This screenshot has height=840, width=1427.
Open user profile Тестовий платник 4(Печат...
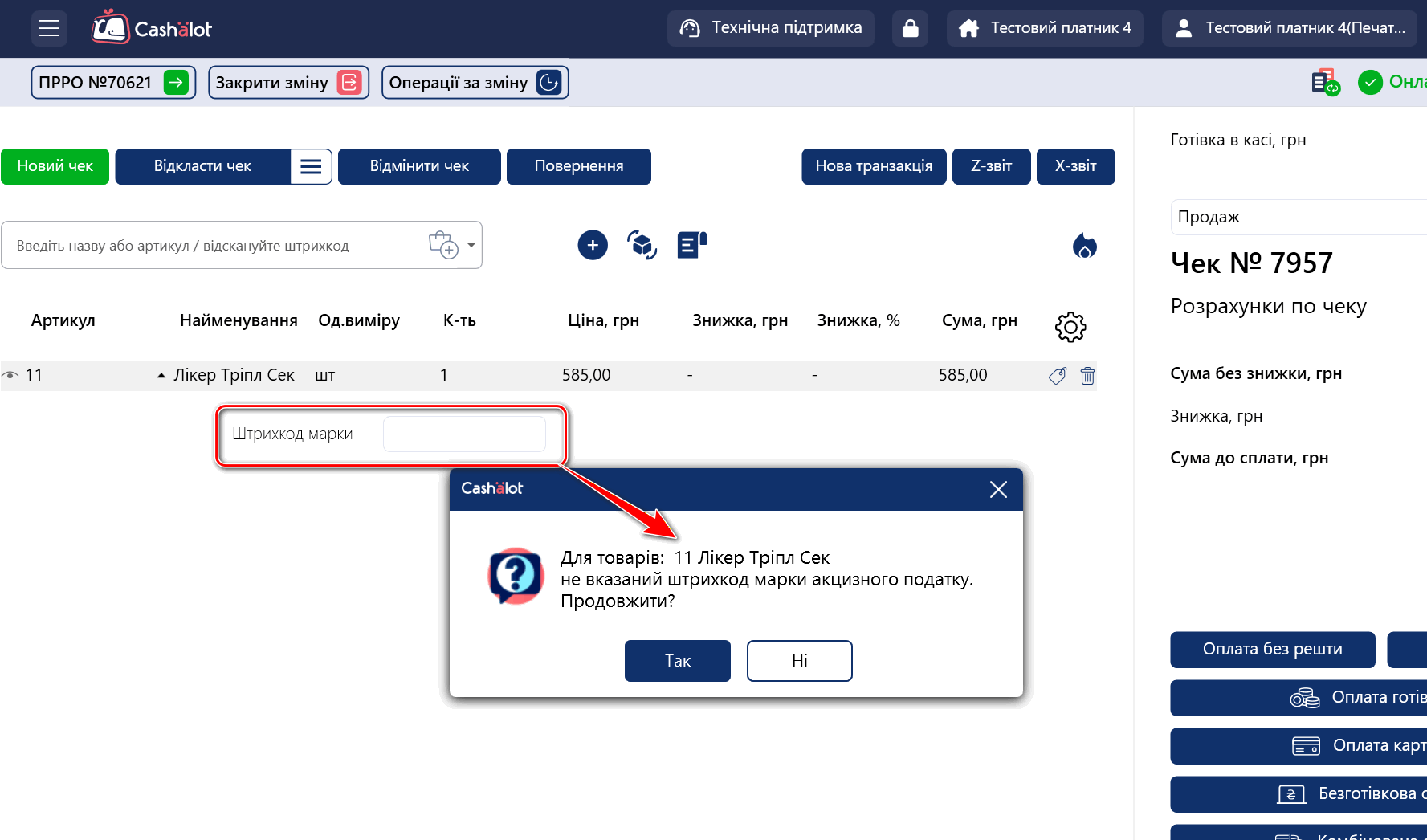click(x=1290, y=28)
